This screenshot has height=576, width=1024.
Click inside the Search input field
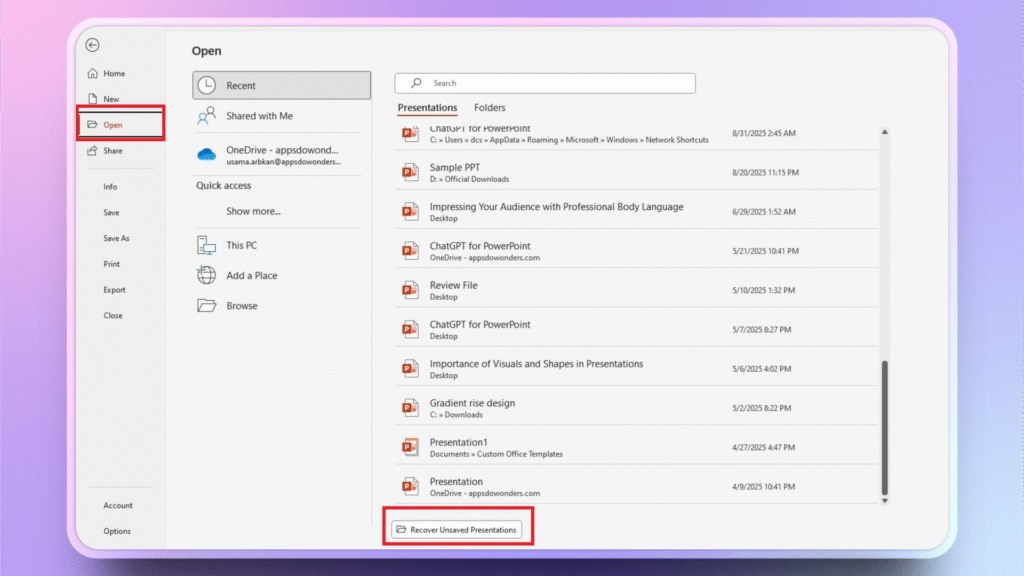(x=545, y=83)
